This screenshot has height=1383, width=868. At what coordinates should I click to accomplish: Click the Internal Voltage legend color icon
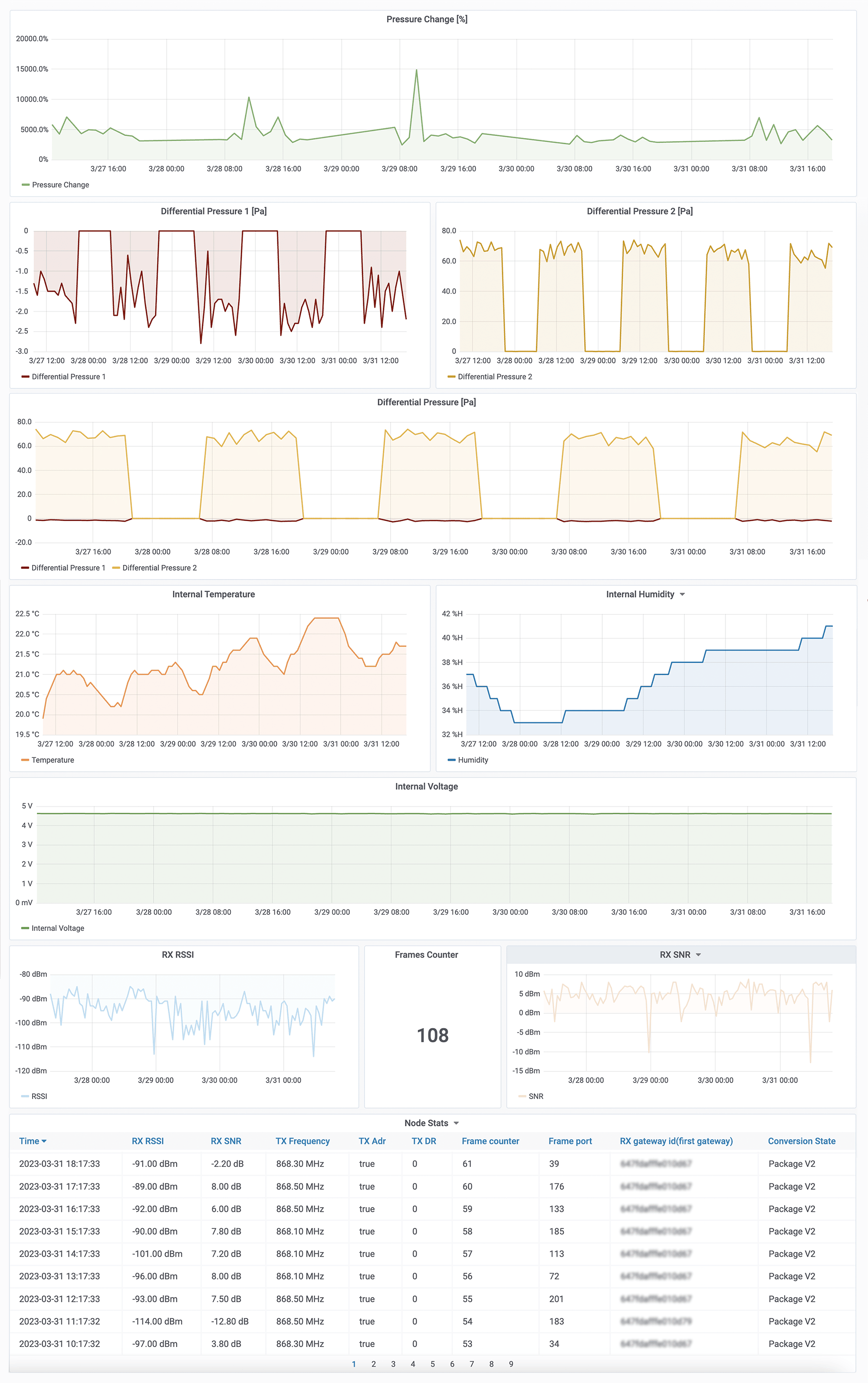[25, 928]
